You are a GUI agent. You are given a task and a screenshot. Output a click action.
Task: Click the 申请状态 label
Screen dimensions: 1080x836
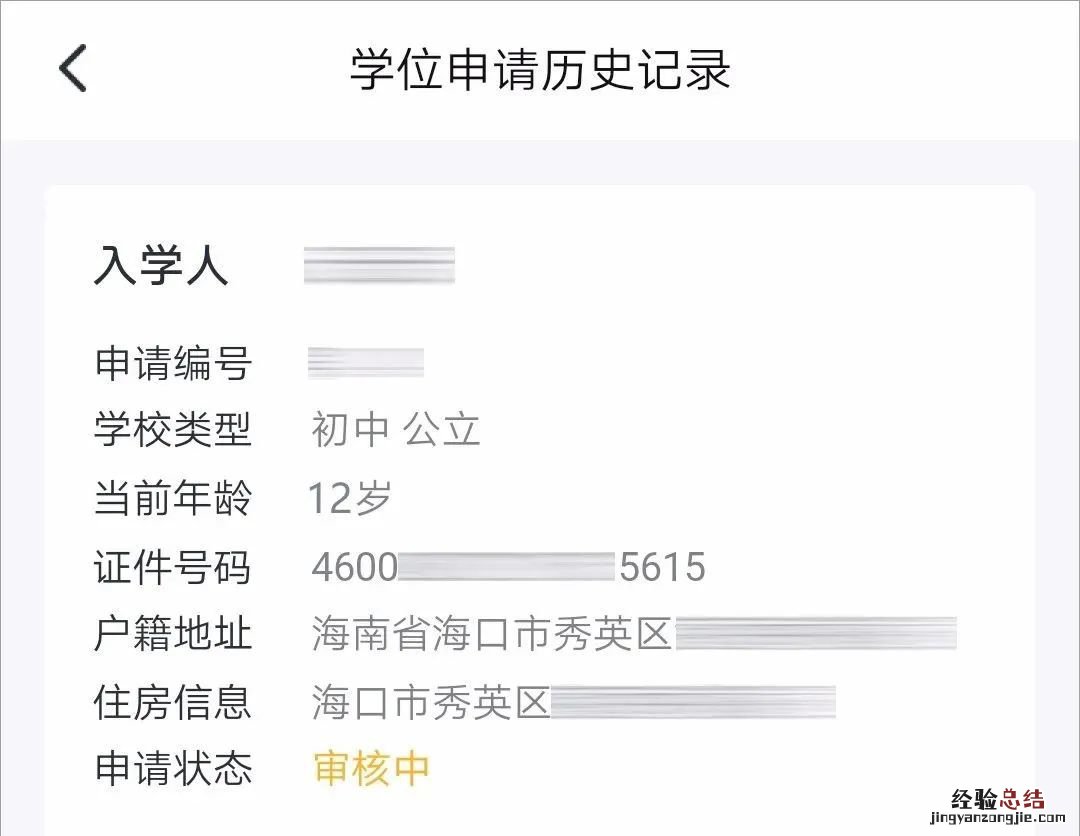tap(172, 769)
